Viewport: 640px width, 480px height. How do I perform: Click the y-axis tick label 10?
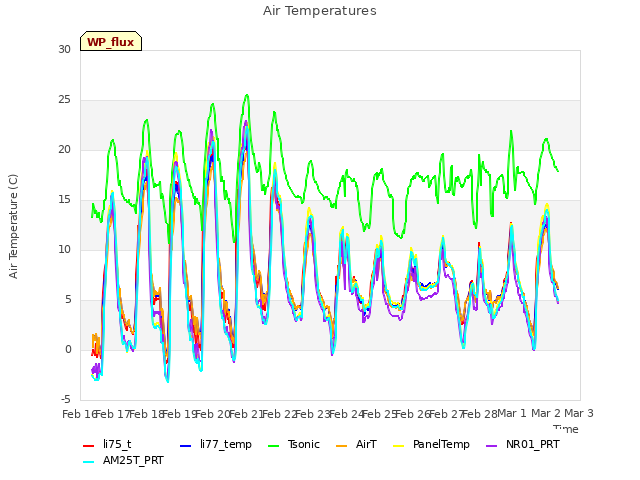click(x=64, y=249)
